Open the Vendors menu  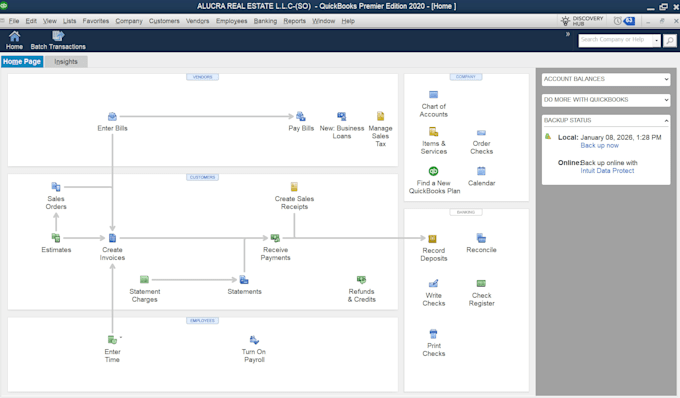click(197, 21)
